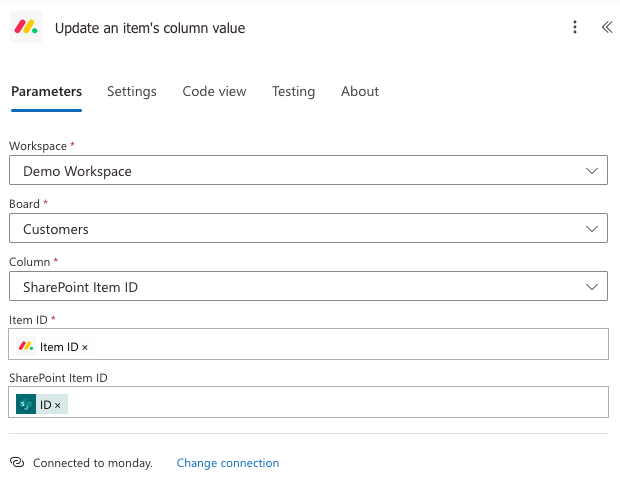The width and height of the screenshot is (620, 484).
Task: Collapse the panel with double chevron icon
Action: [x=607, y=27]
